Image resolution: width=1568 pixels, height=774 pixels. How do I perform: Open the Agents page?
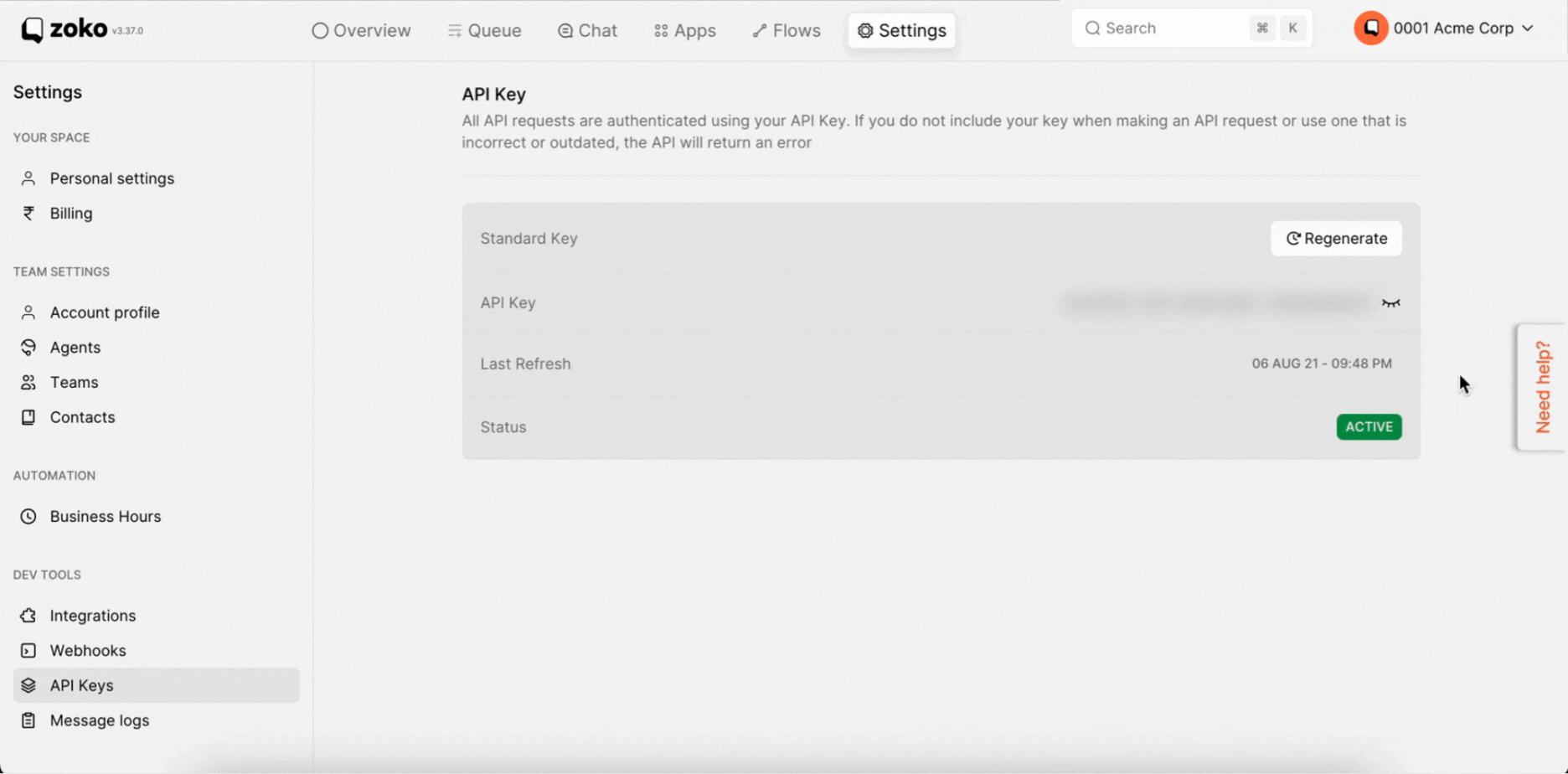point(75,348)
